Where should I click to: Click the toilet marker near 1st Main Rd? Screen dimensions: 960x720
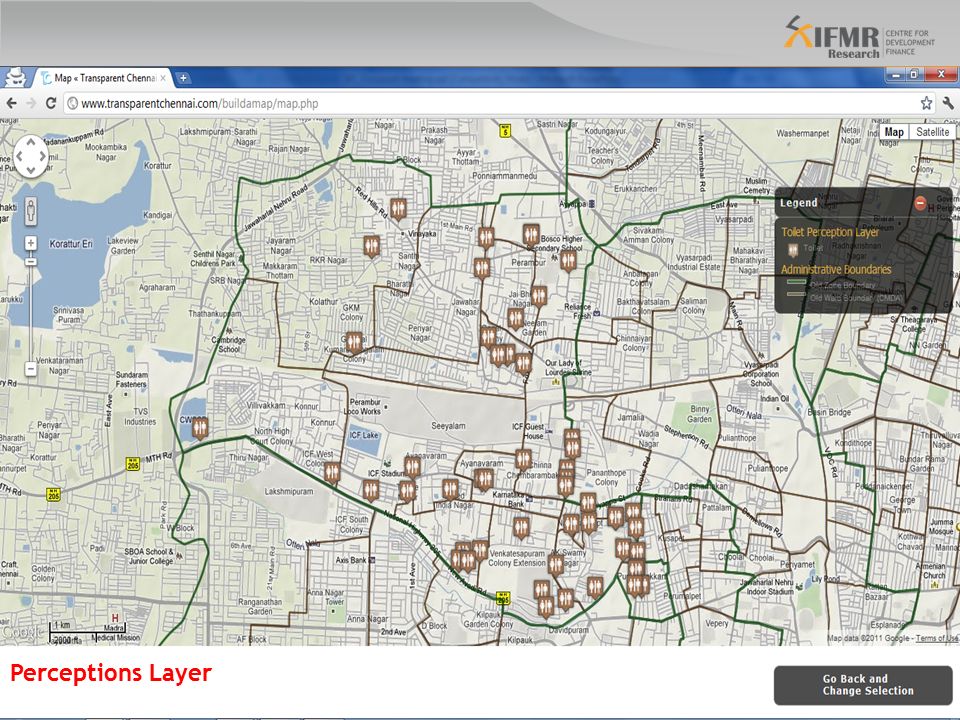coord(486,238)
